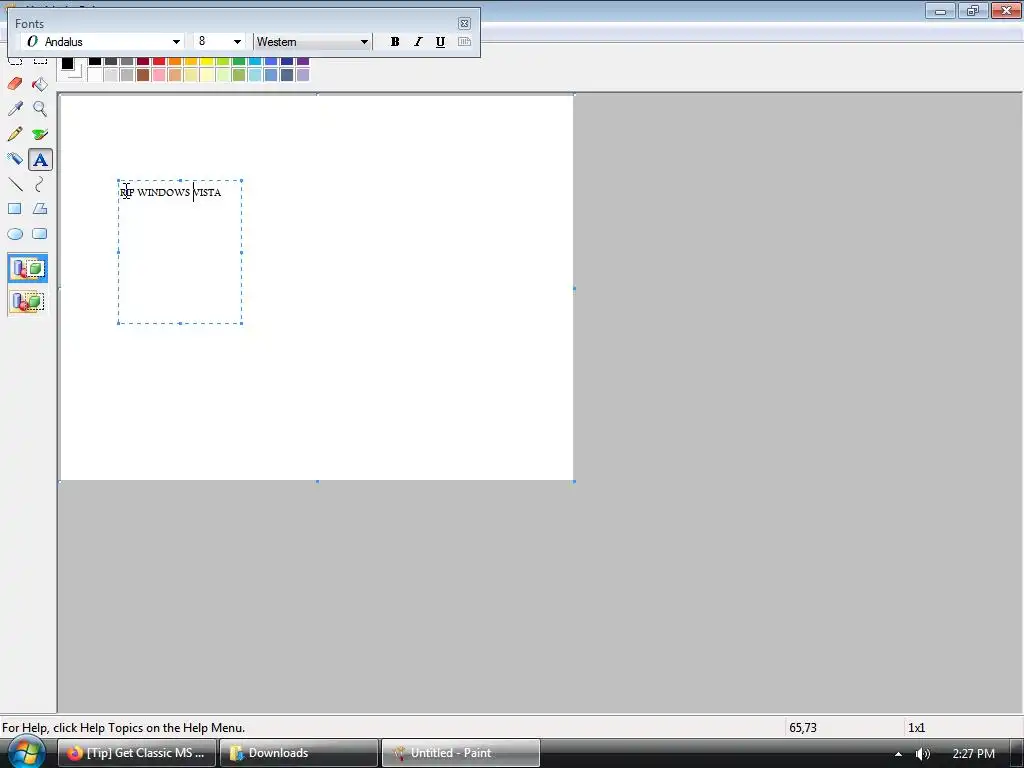Toggle Italic in the Fonts toolbar
This screenshot has height=768, width=1024.
point(418,42)
